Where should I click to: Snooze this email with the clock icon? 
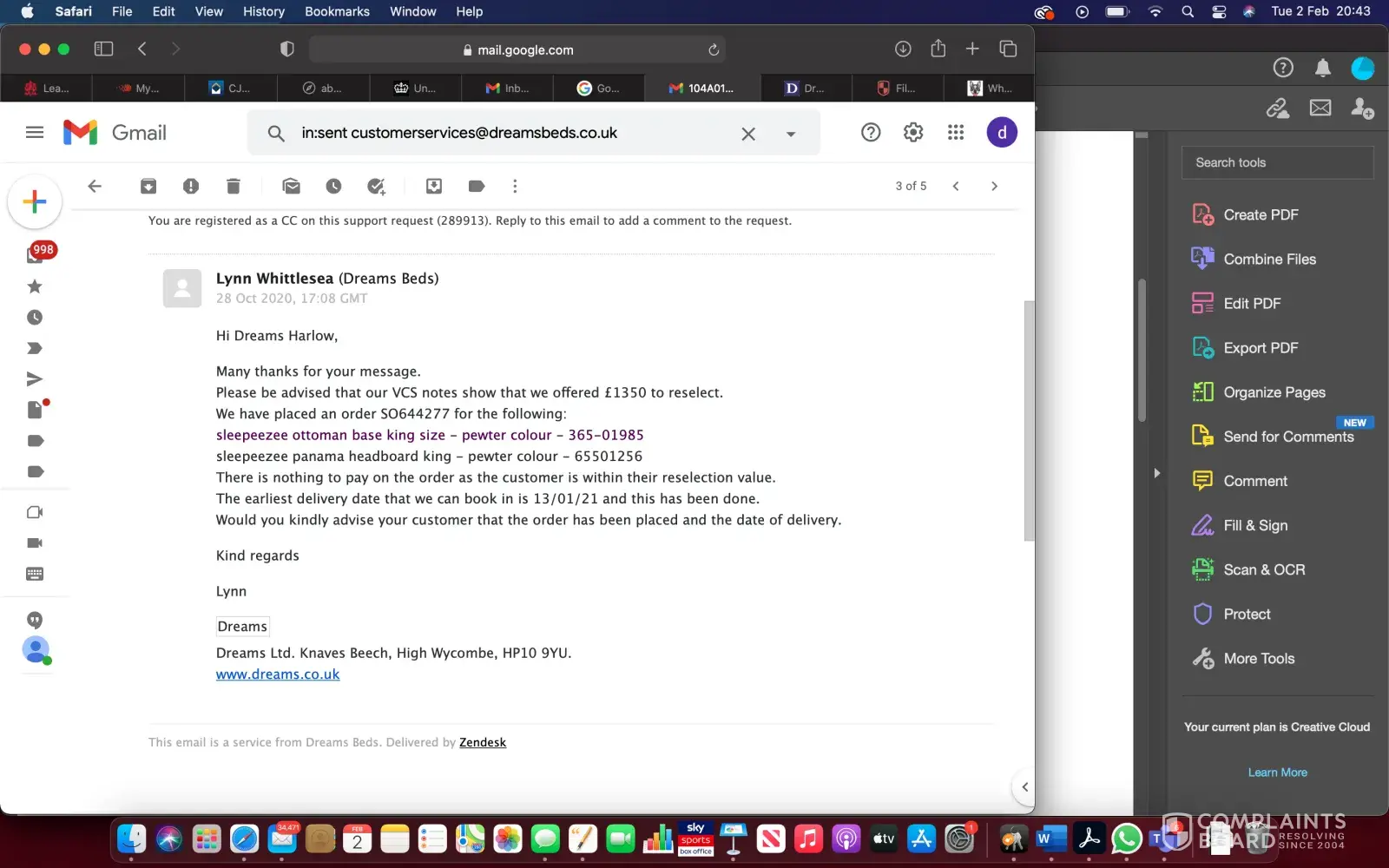tap(333, 186)
